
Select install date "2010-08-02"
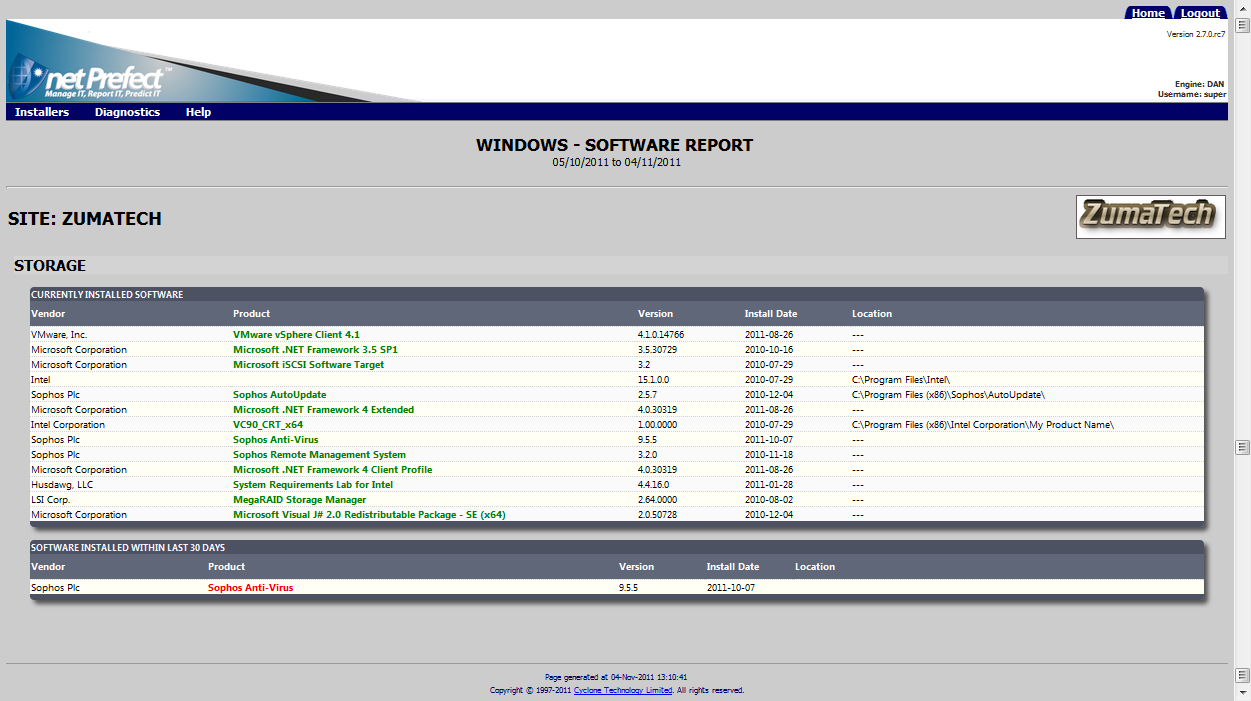pyautogui.click(x=769, y=500)
